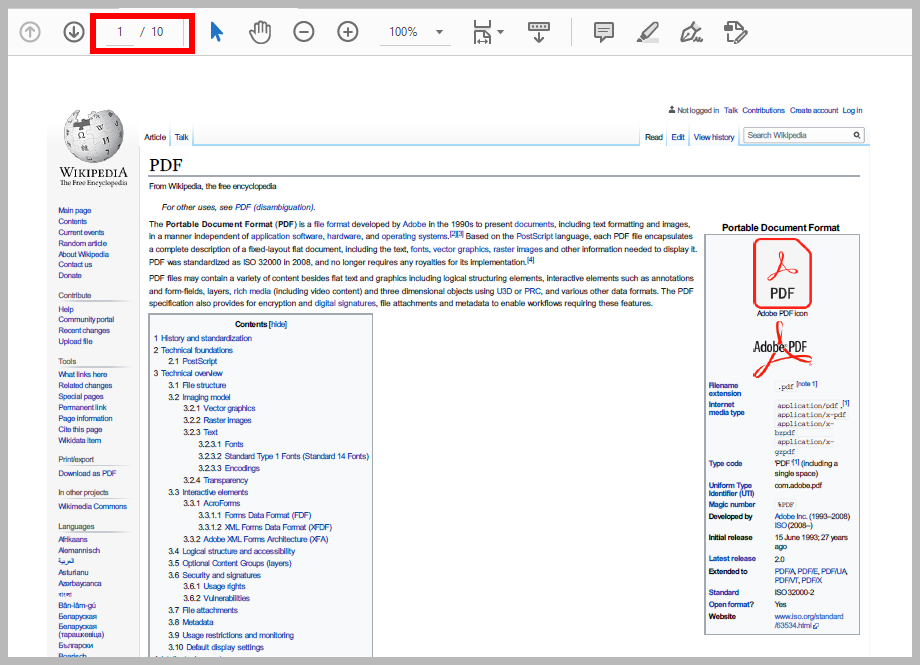The height and width of the screenshot is (665, 920).
Task: Select the arrow selection tool
Action: pyautogui.click(x=217, y=32)
